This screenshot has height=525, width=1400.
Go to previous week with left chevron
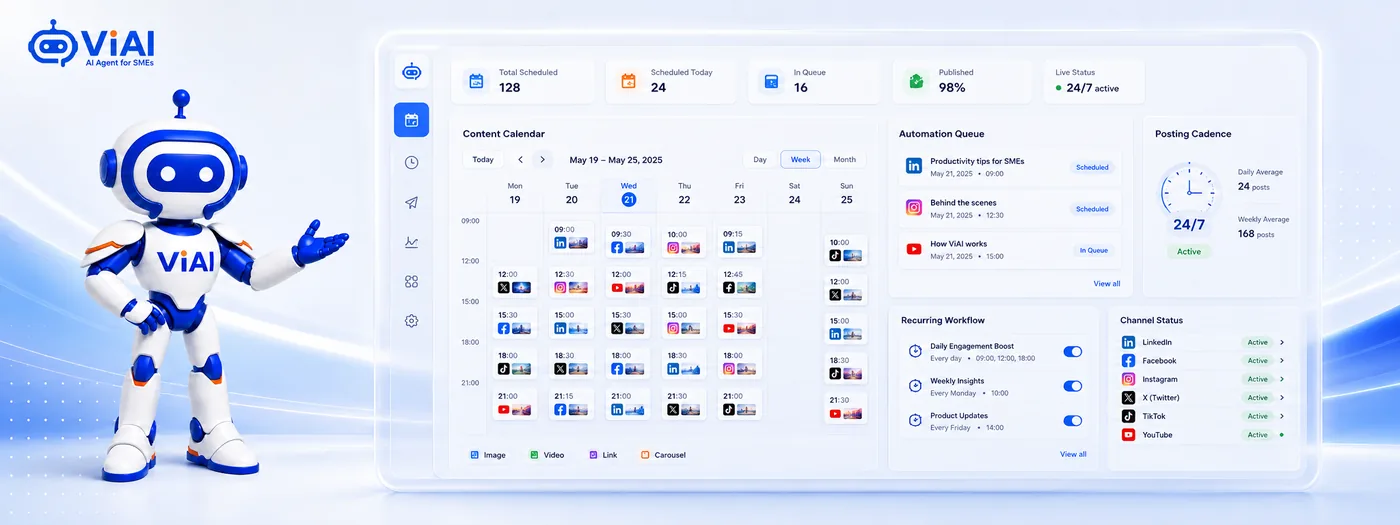coord(520,159)
